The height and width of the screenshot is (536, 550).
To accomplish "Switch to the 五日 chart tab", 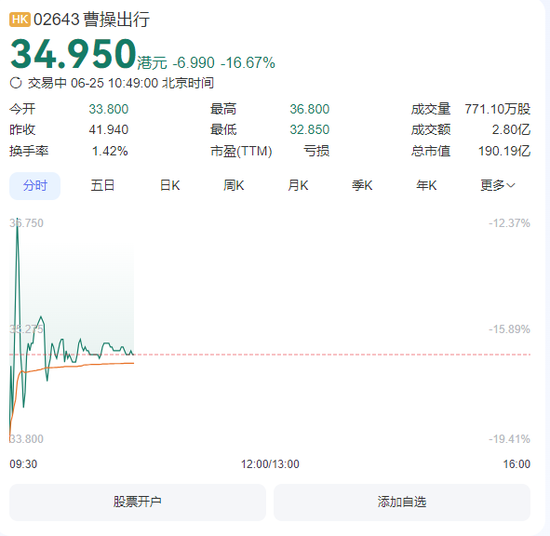I will click(102, 185).
